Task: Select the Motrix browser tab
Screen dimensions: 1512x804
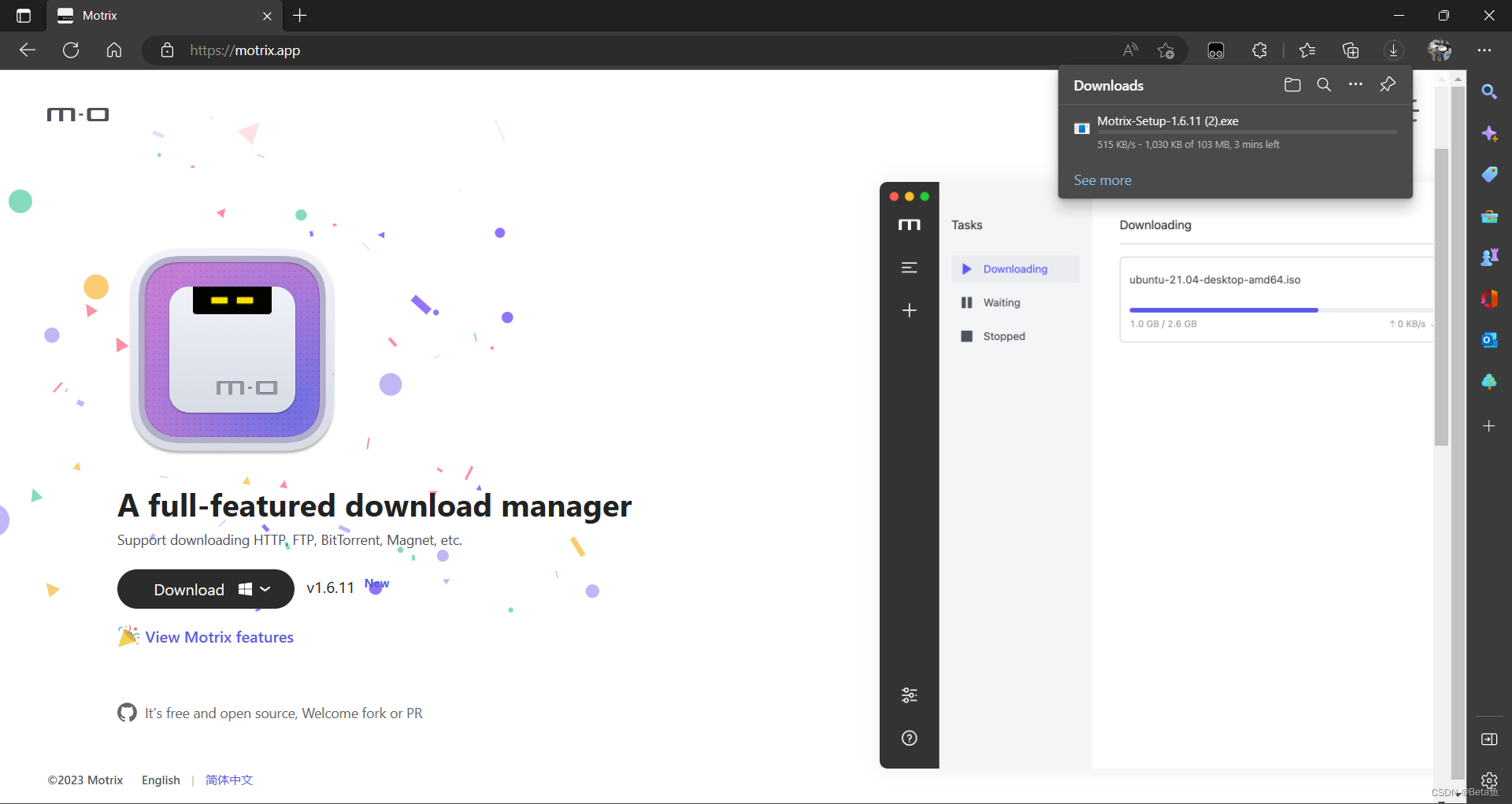Action: pyautogui.click(x=164, y=16)
